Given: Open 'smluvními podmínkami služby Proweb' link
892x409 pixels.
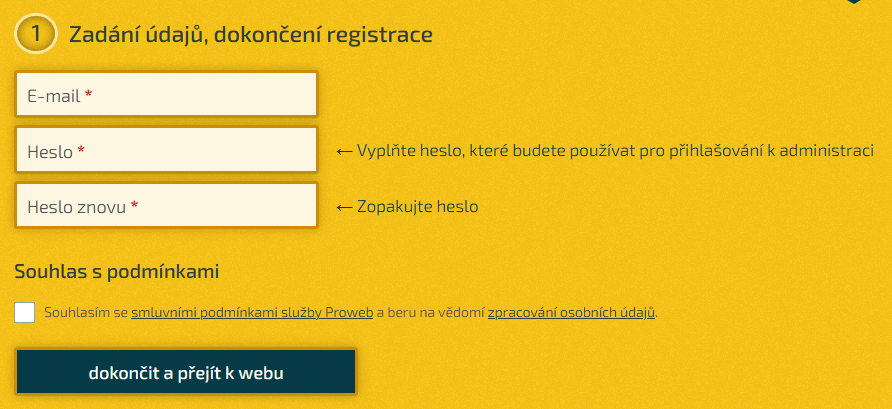Looking at the screenshot, I should pos(252,313).
